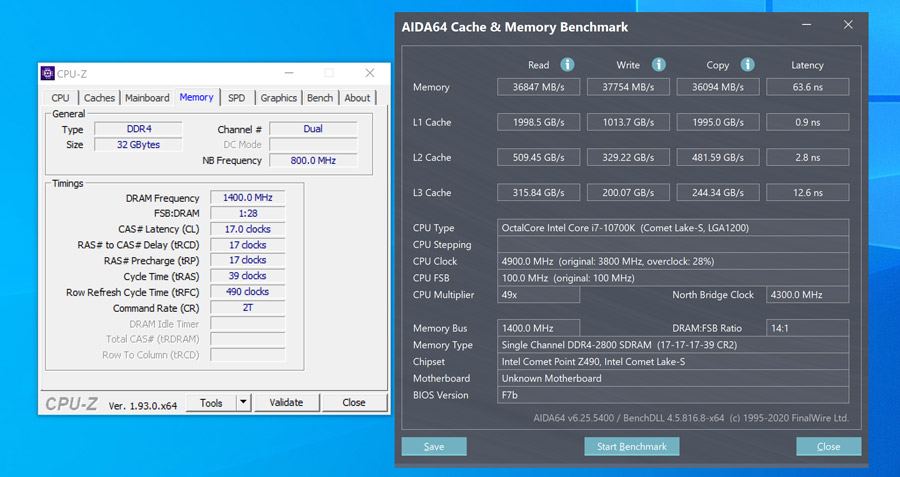Screen dimensions: 900x477
Task: Close CPU-Z via title bar X
Action: click(370, 73)
